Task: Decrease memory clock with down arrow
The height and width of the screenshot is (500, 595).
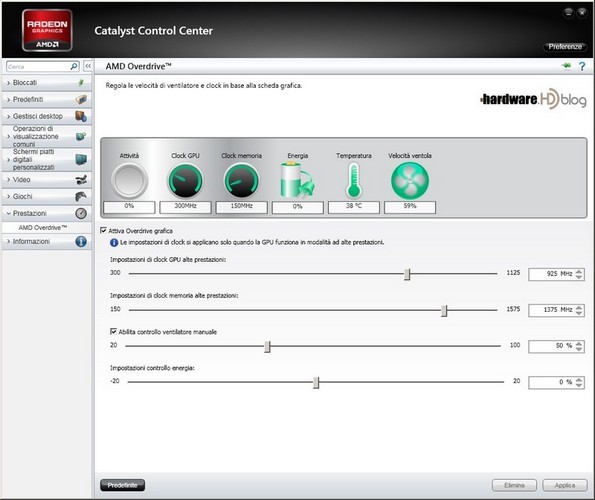Action: coord(579,313)
